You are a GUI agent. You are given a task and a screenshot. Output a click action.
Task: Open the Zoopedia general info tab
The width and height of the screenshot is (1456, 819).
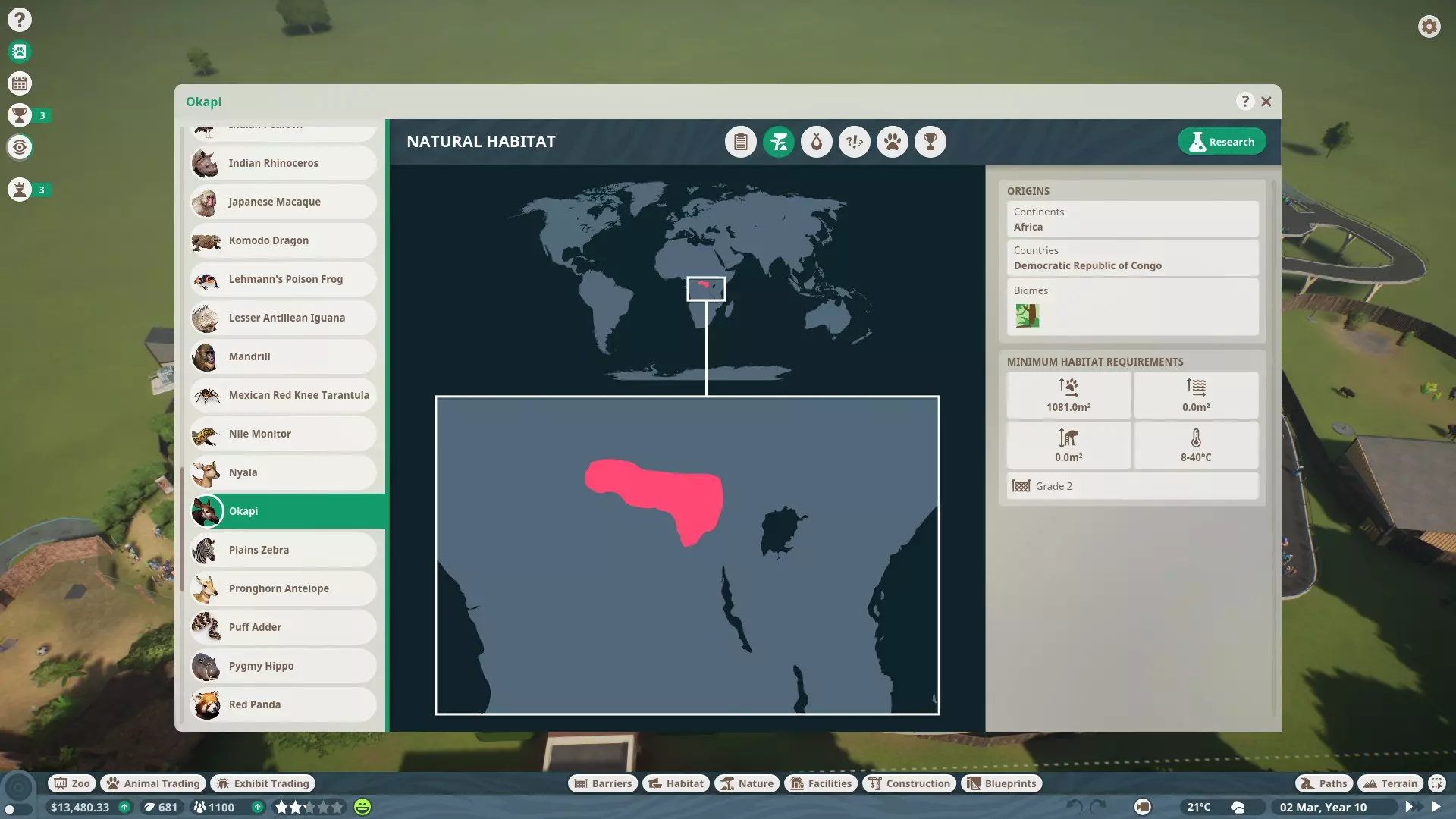(x=740, y=142)
